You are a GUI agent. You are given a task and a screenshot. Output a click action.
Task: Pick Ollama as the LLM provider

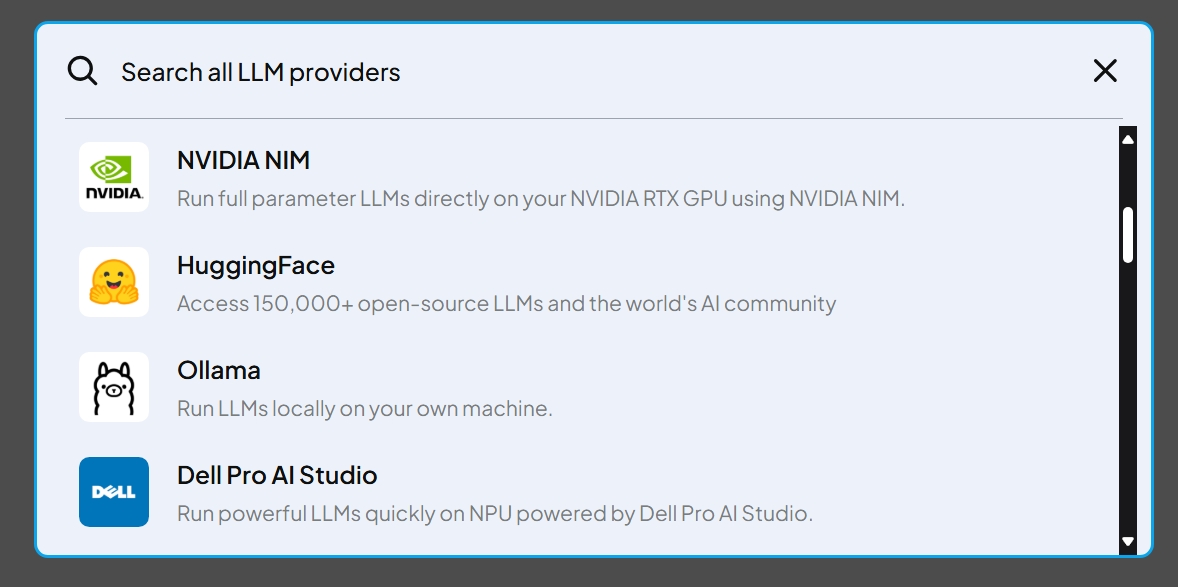tap(218, 370)
